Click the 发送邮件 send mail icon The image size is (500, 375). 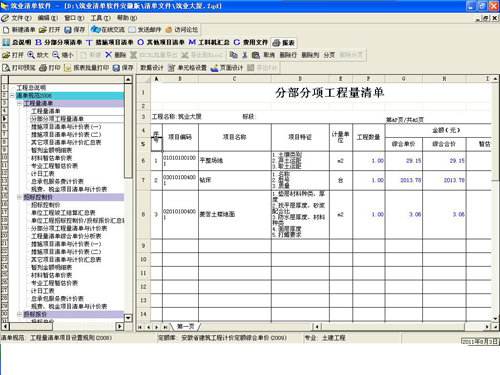tap(132, 30)
